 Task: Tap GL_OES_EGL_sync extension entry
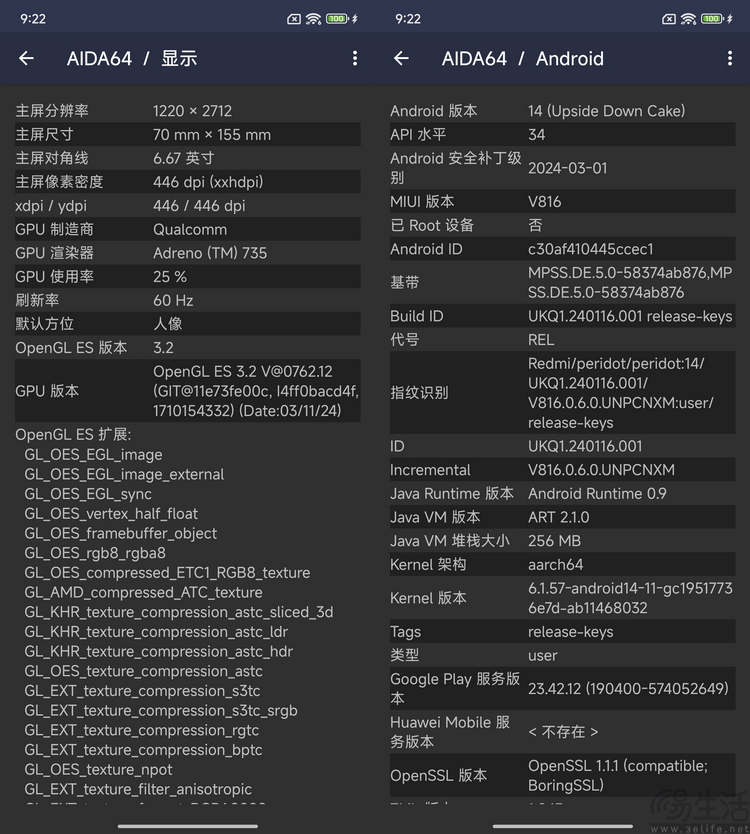88,494
